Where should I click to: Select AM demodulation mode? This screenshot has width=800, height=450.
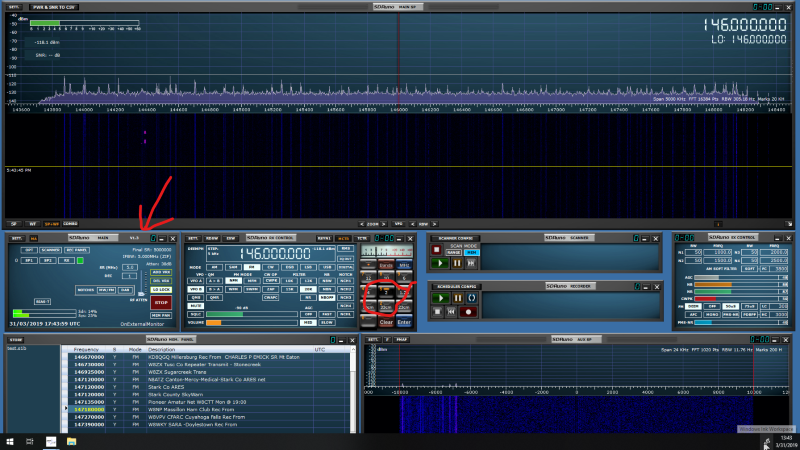point(214,267)
